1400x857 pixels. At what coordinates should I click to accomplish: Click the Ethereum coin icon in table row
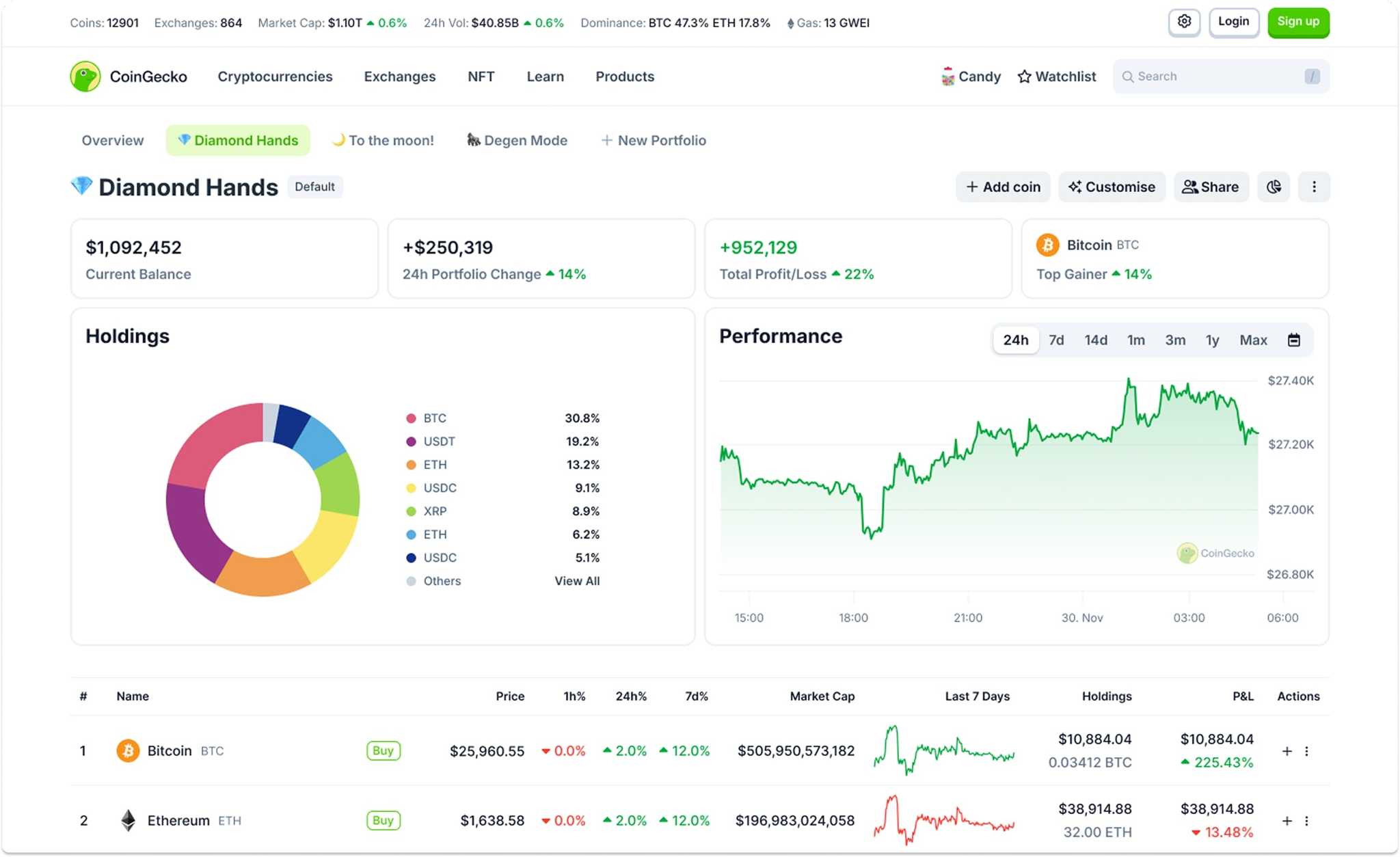pos(128,820)
